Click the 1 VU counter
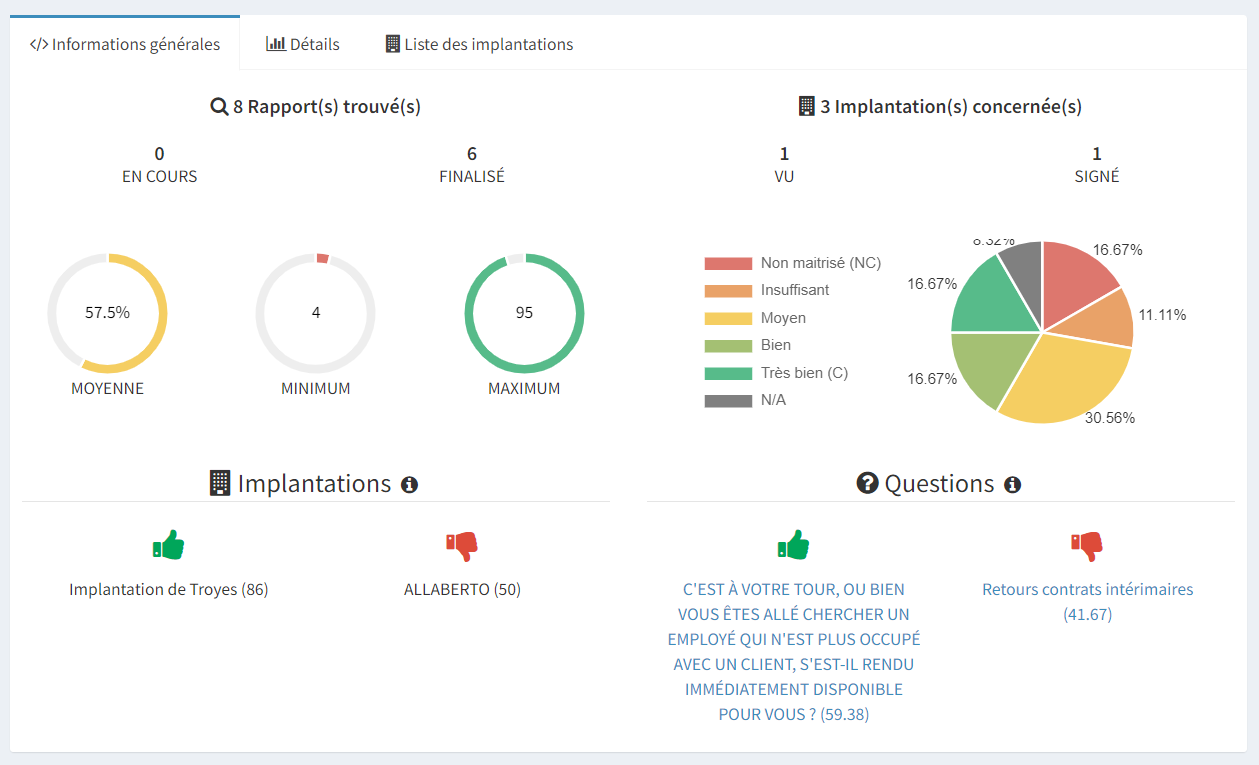The width and height of the screenshot is (1259, 765). 785,165
